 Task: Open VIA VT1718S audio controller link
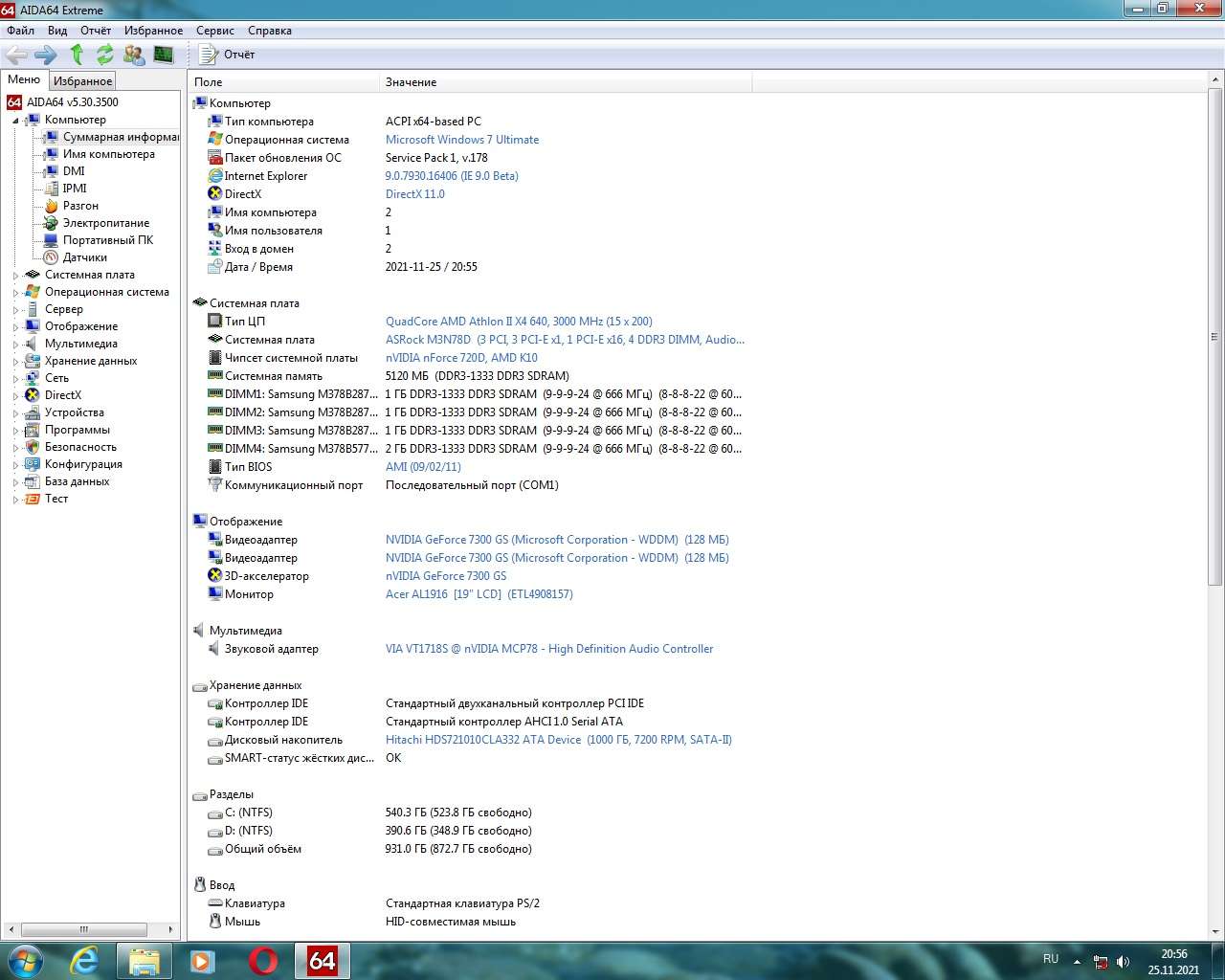point(549,649)
